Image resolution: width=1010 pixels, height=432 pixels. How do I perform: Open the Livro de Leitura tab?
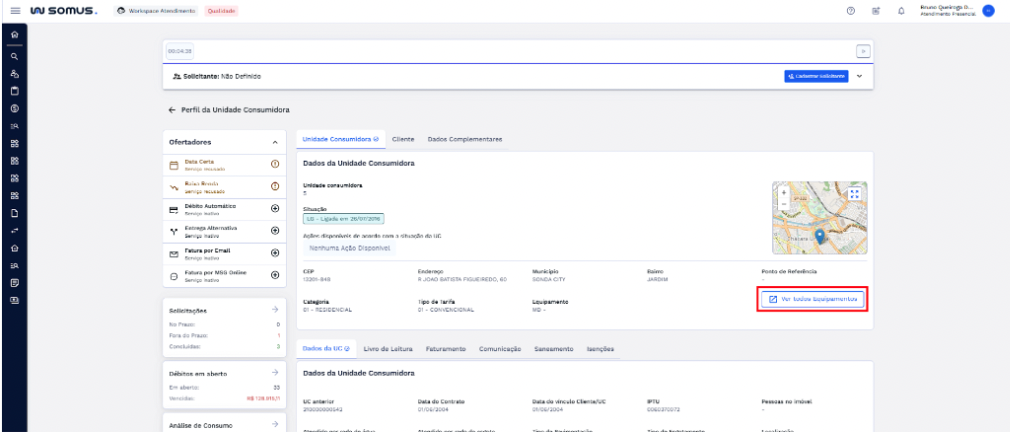click(388, 348)
